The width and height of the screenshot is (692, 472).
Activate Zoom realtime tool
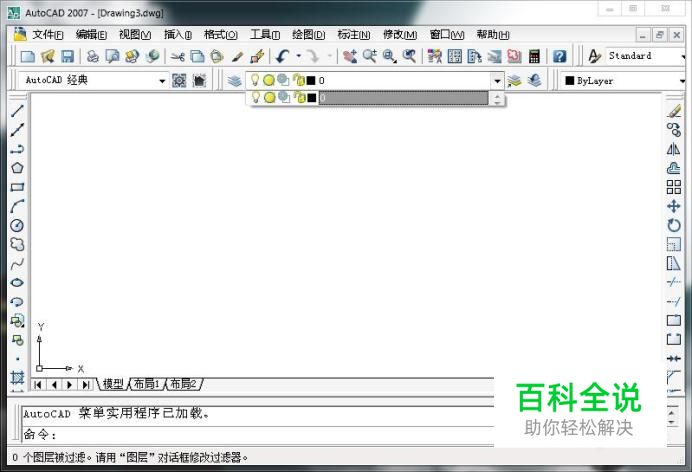click(369, 56)
